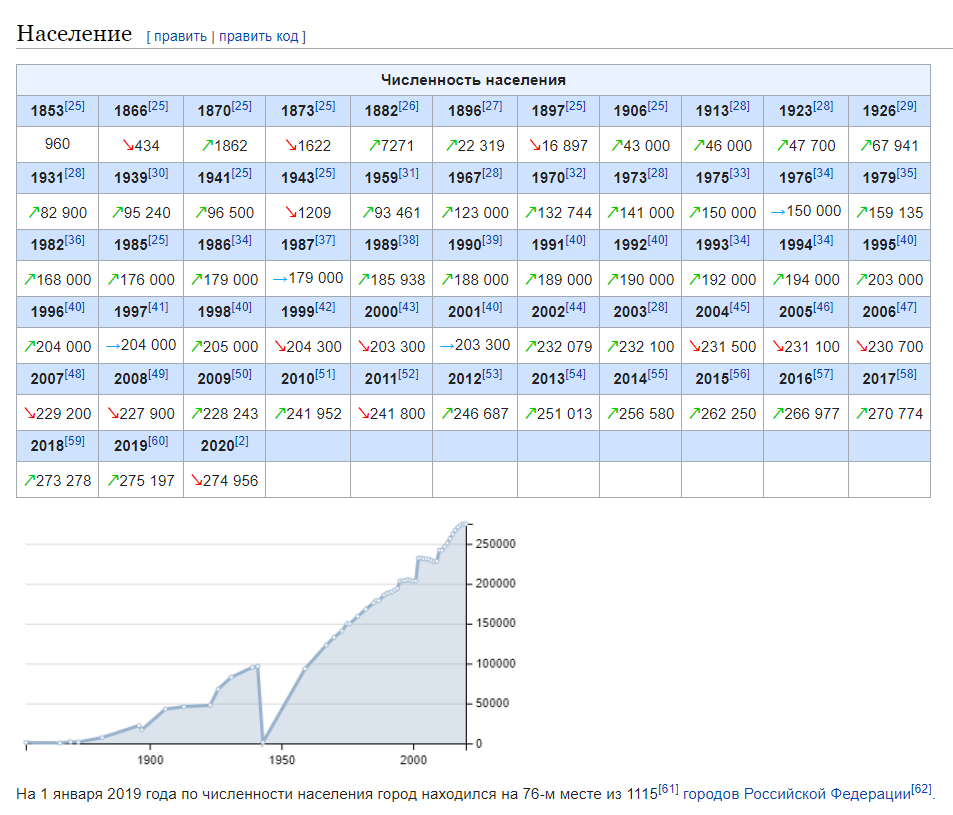Viewport: 953px width, 815px height.
Task: Click reference 29 next to 1926
Action: (x=907, y=106)
